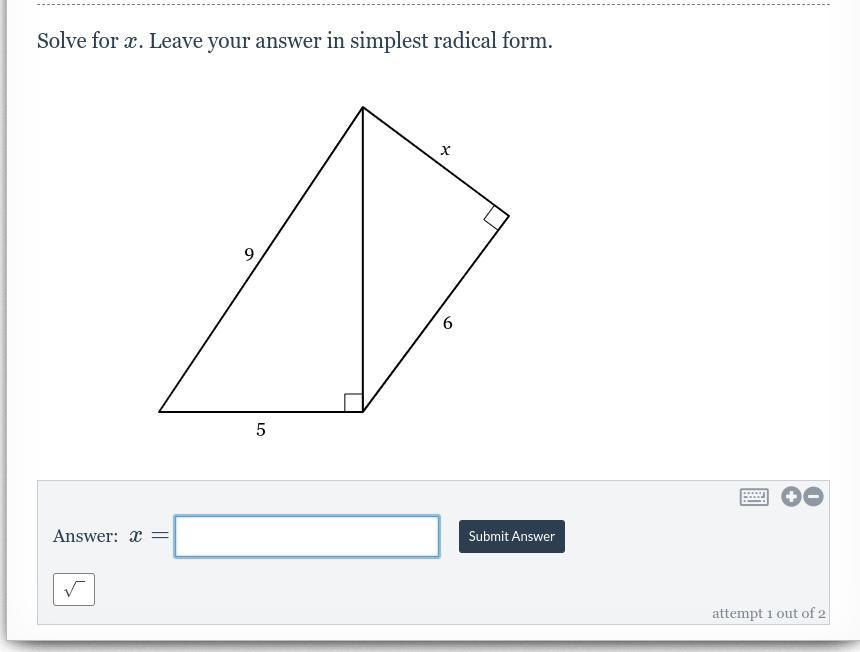Screen dimensions: 860x652
Task: Click the minus shrink icon
Action: pos(813,496)
